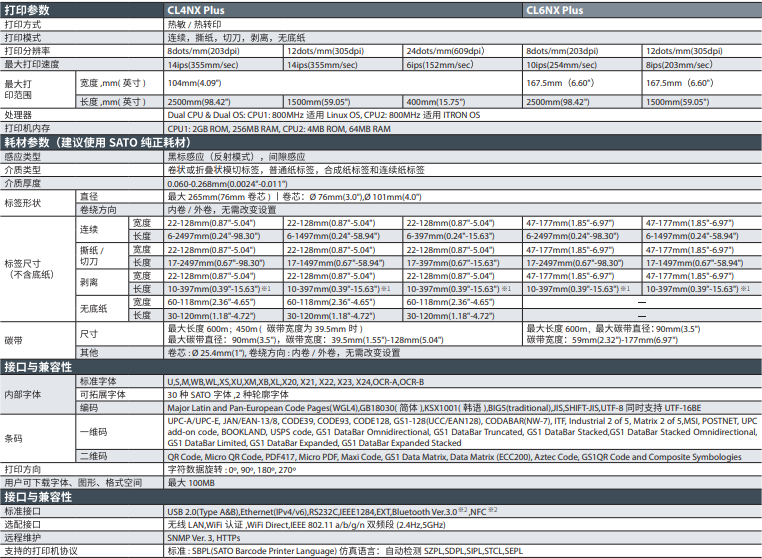Click the "打印机内存" row label
This screenshot has height=558, width=762.
point(27,128)
